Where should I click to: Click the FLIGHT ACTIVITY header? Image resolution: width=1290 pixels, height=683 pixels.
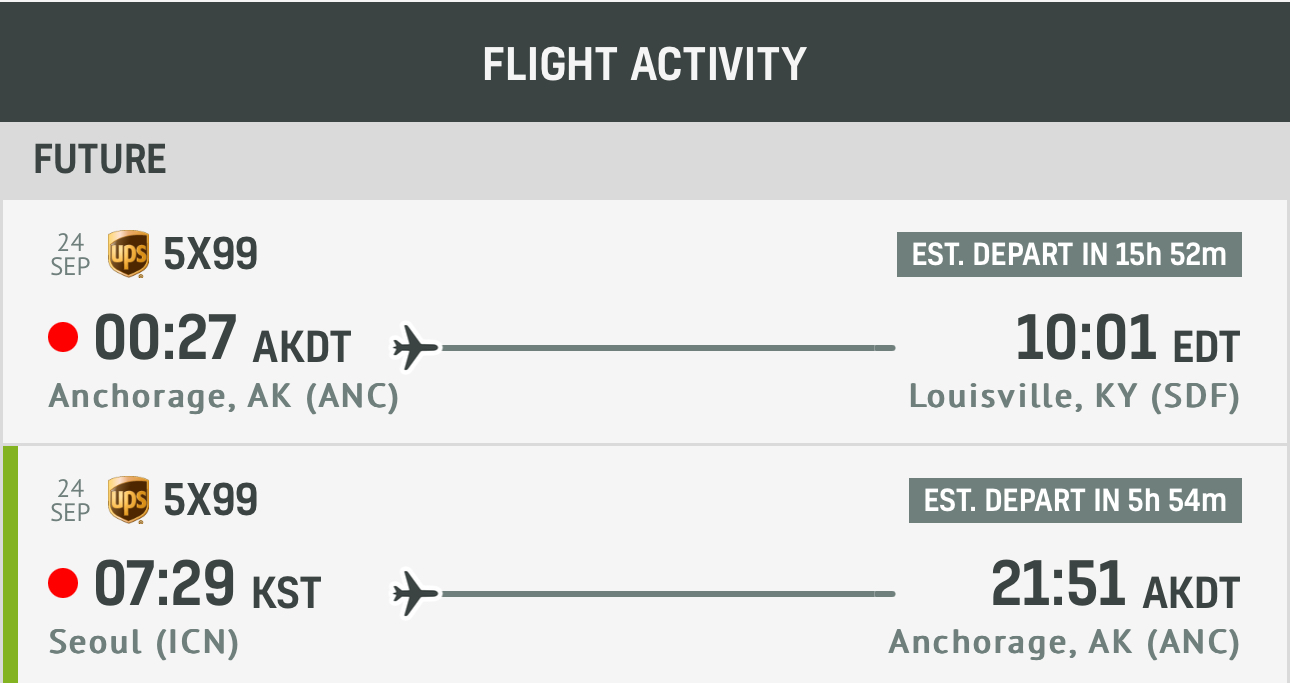[x=645, y=64]
